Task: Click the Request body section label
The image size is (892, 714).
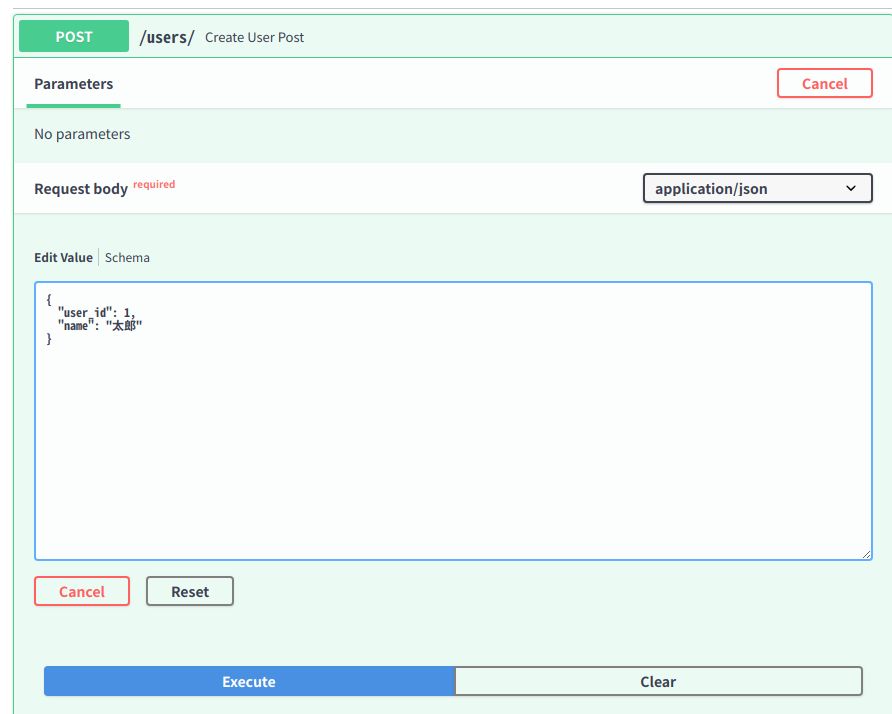Action: click(80, 188)
